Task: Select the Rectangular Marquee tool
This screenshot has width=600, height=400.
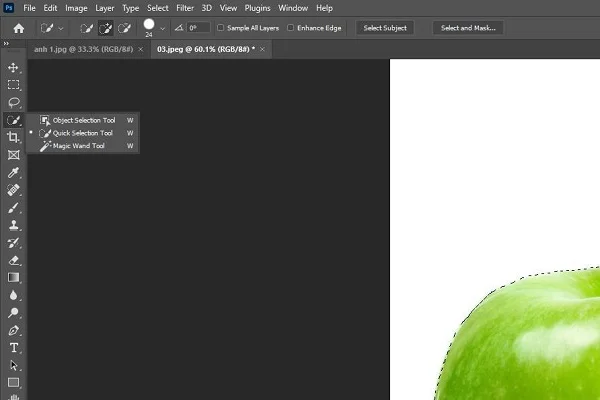Action: 14,85
